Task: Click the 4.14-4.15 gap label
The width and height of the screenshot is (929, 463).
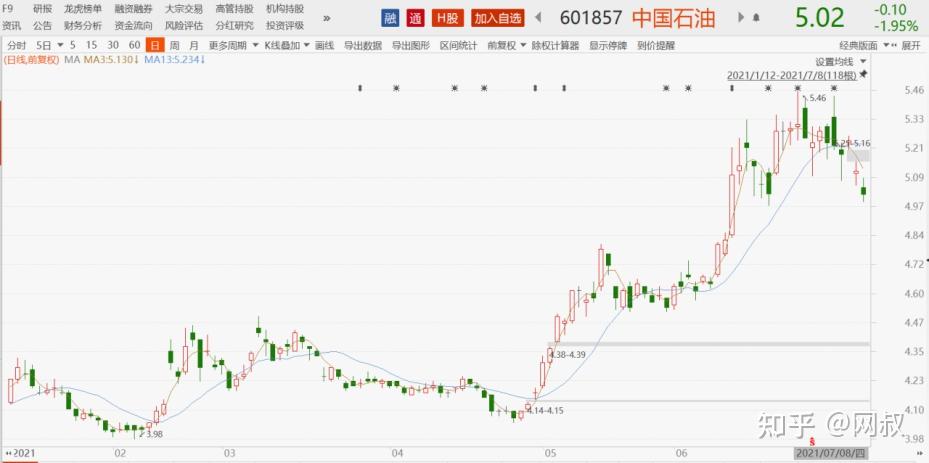Action: coord(545,410)
